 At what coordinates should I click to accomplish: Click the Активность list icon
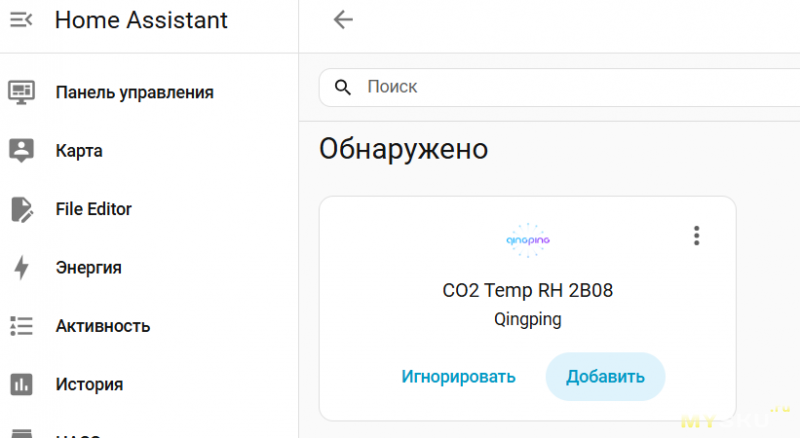pos(21,326)
